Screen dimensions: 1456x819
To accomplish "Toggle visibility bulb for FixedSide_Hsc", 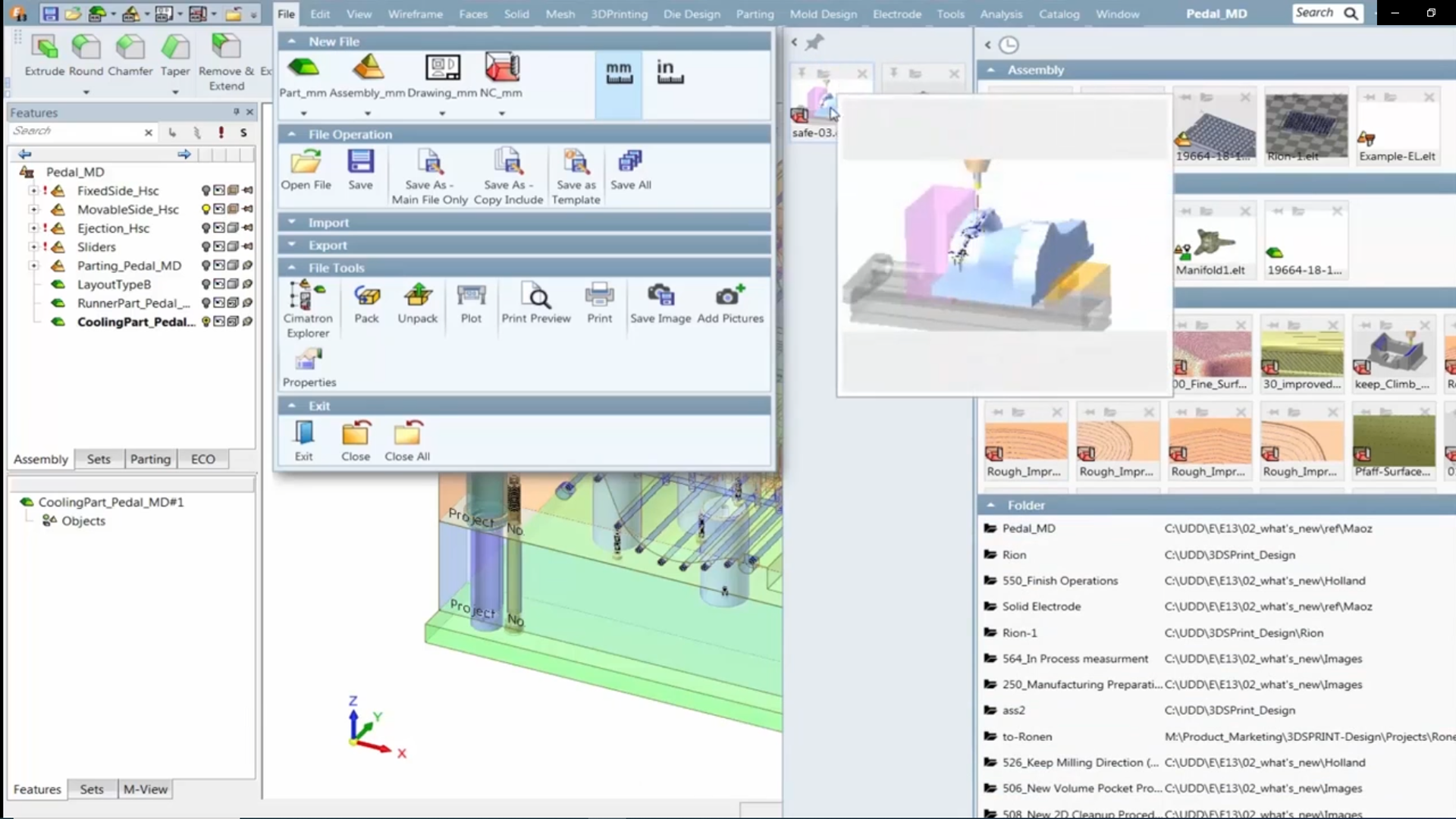I will [x=206, y=190].
